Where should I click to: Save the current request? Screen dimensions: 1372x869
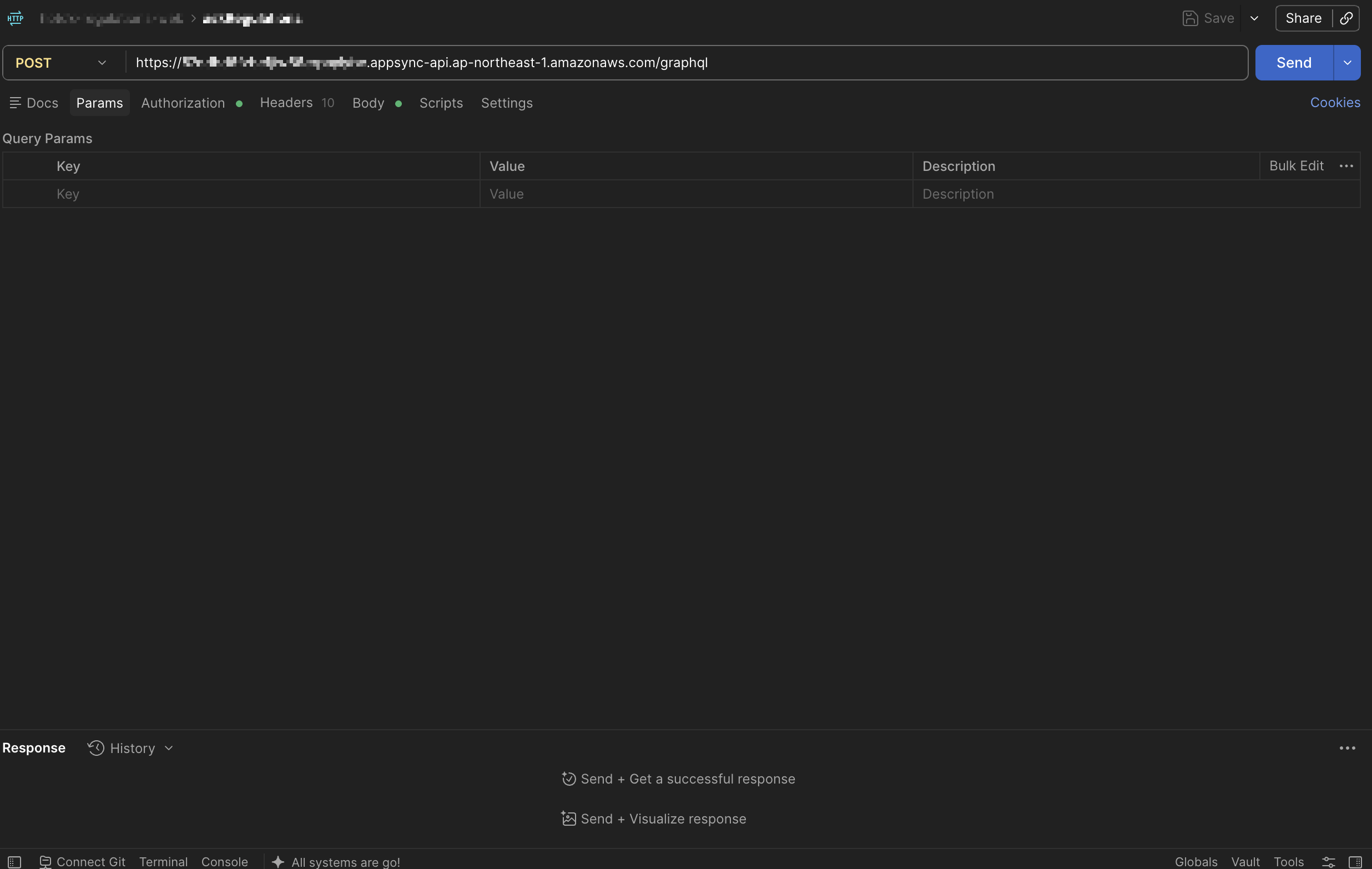click(x=1208, y=18)
